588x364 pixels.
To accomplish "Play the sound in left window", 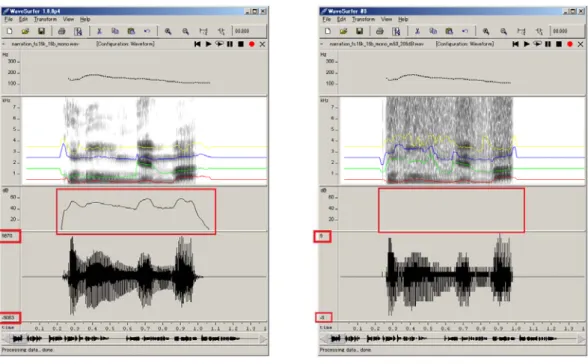I will click(208, 44).
